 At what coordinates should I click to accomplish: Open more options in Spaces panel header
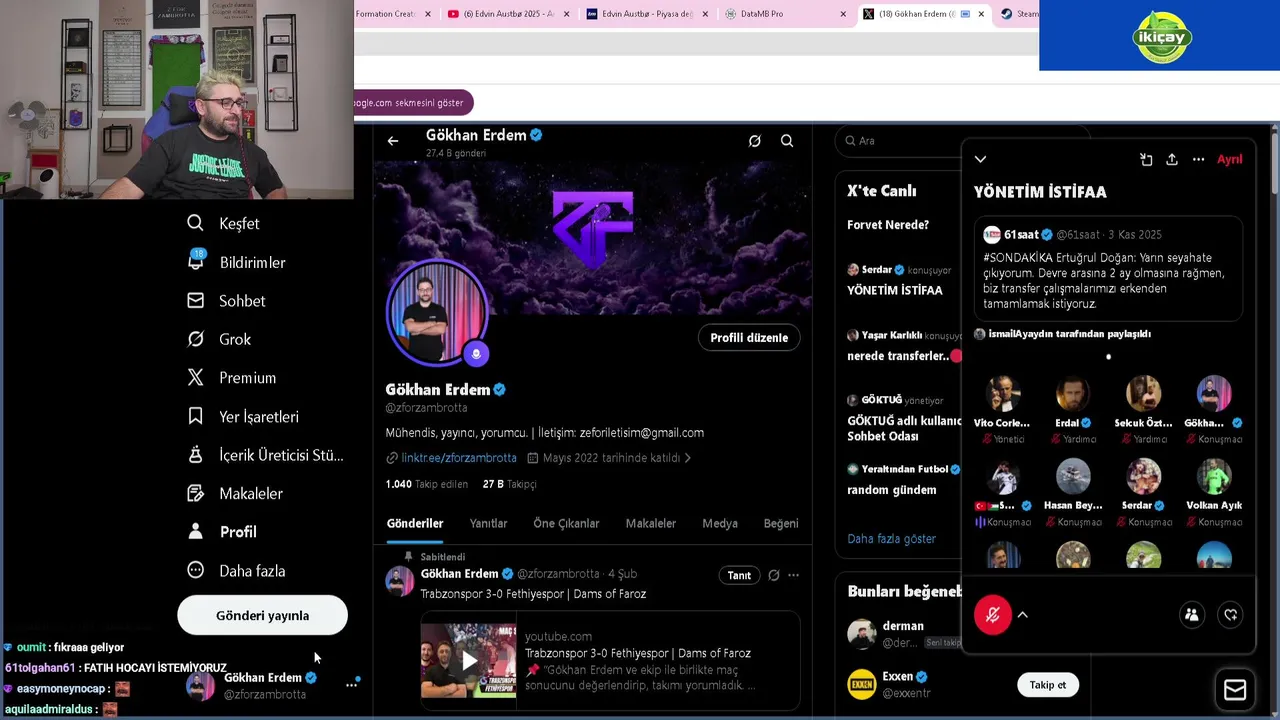tap(1198, 159)
